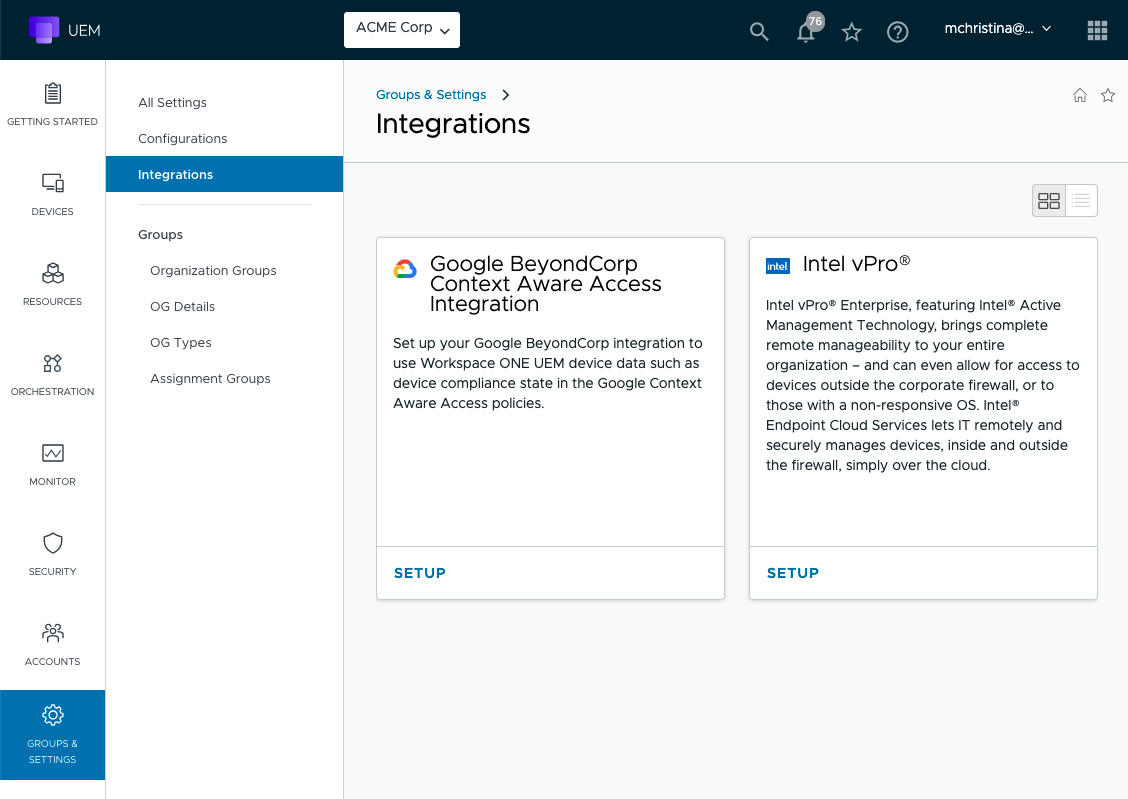Open the Orchestration sidebar section
This screenshot has width=1128, height=799.
click(x=53, y=374)
